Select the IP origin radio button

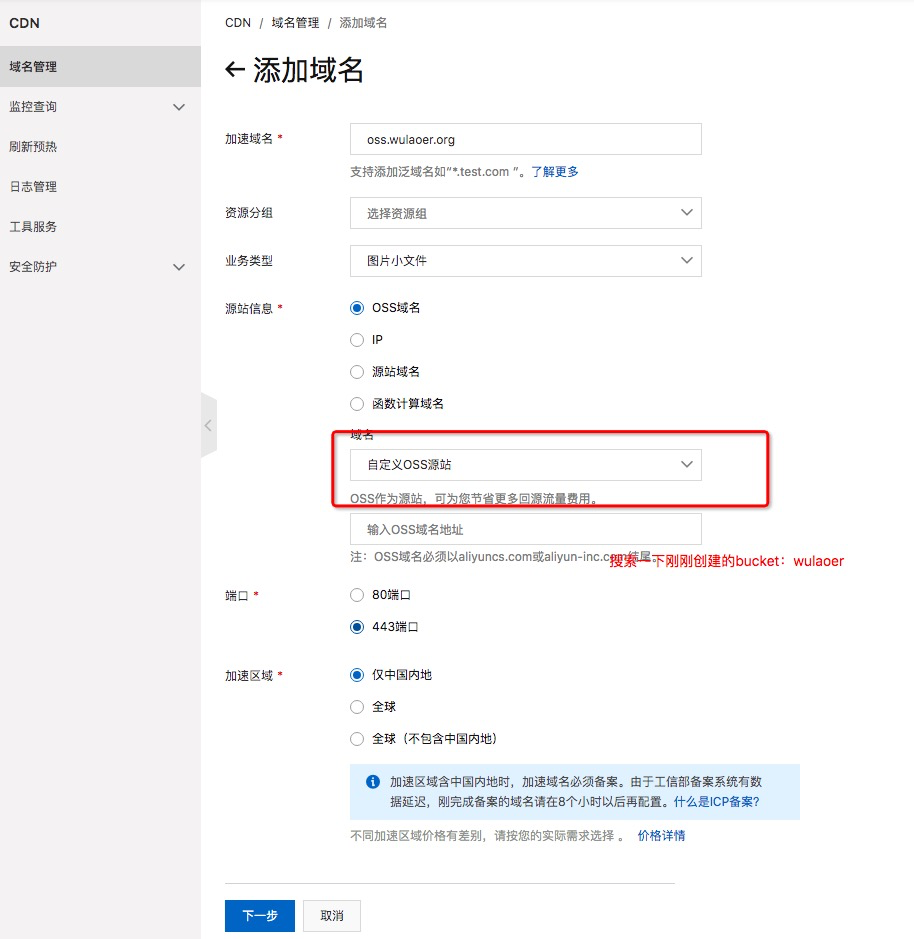click(x=357, y=340)
